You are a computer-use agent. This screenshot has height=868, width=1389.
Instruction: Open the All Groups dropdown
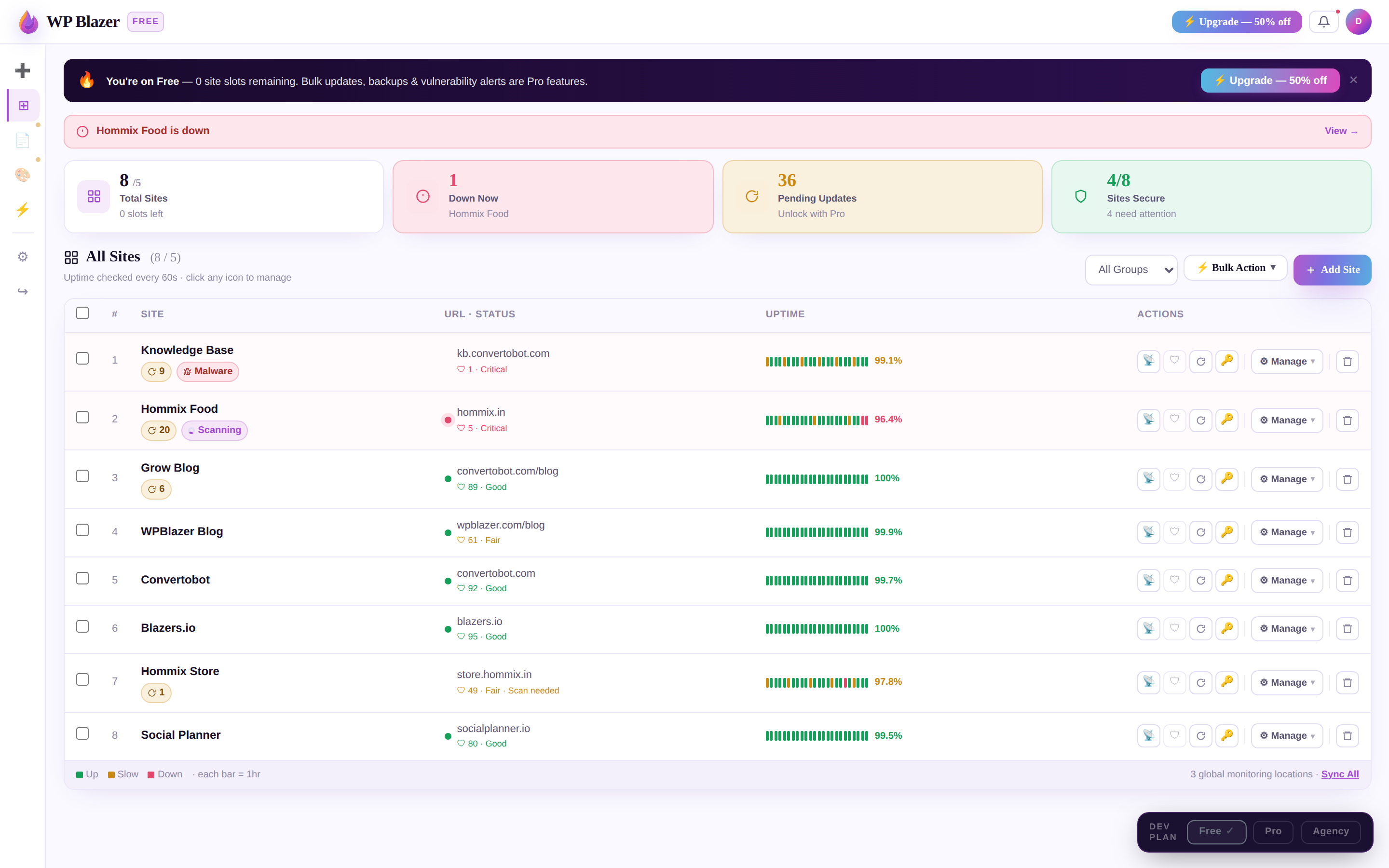pos(1130,270)
